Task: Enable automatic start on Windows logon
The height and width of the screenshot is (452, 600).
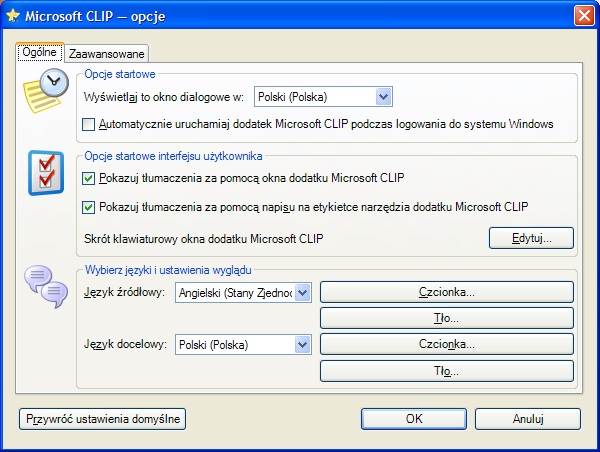Action: pyautogui.click(x=88, y=124)
